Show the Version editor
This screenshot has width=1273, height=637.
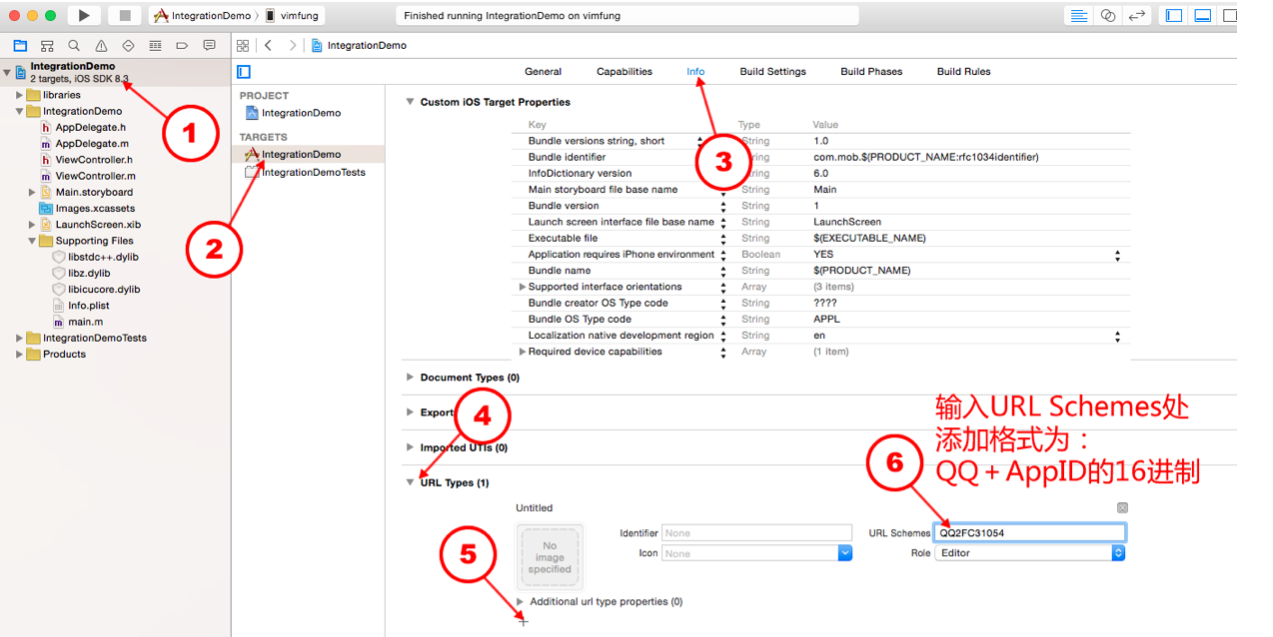coord(1137,15)
